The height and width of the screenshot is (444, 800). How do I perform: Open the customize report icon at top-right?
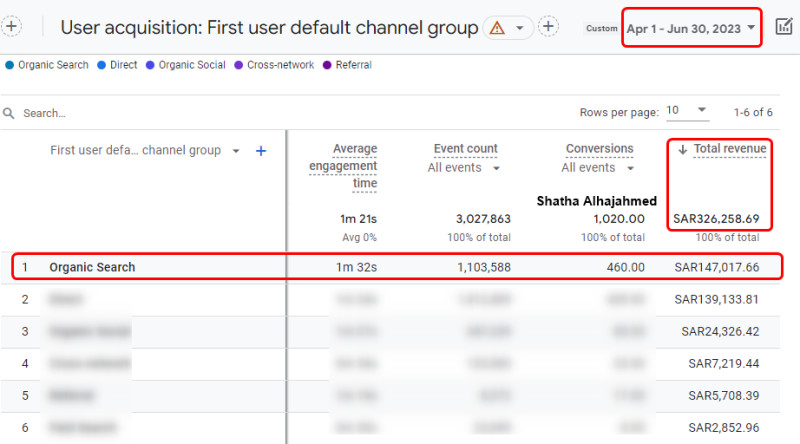click(x=784, y=27)
